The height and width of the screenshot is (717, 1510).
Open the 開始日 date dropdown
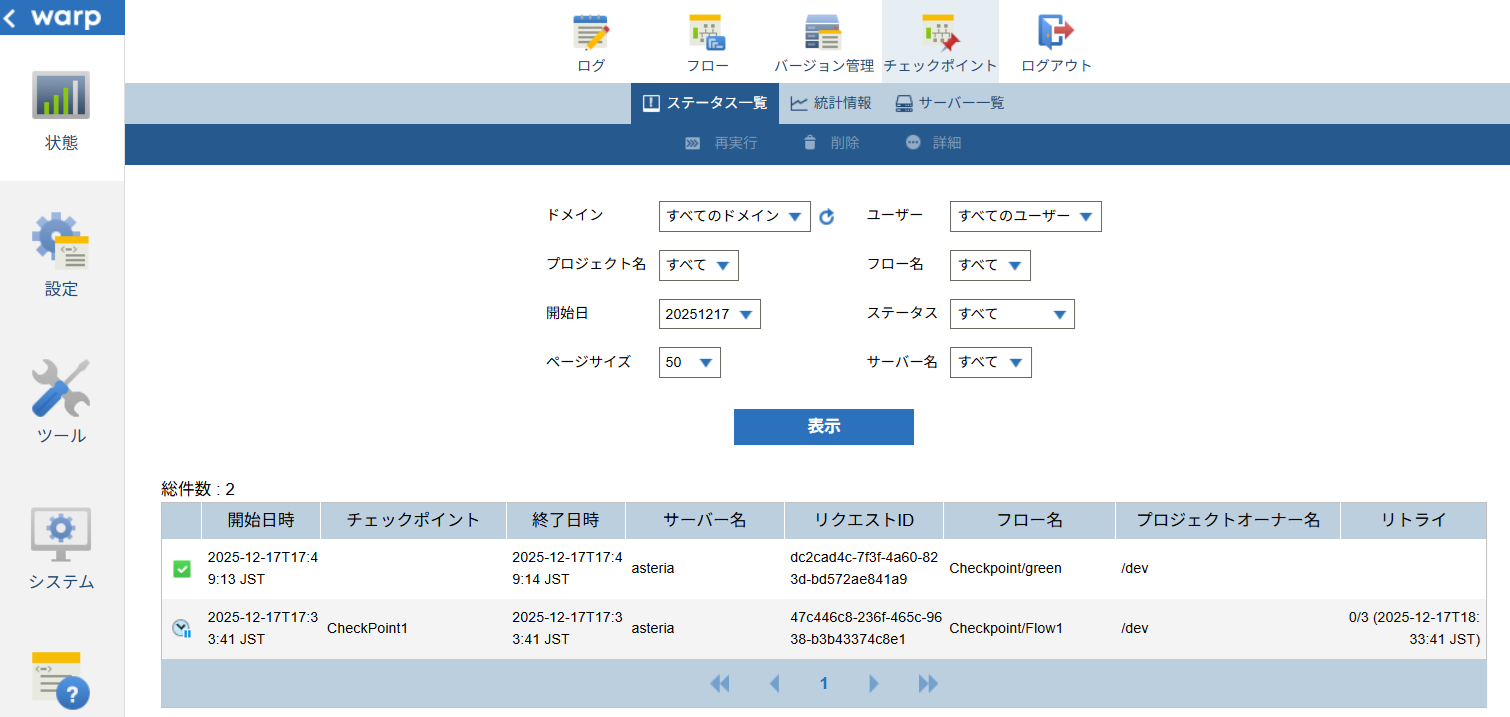click(710, 314)
